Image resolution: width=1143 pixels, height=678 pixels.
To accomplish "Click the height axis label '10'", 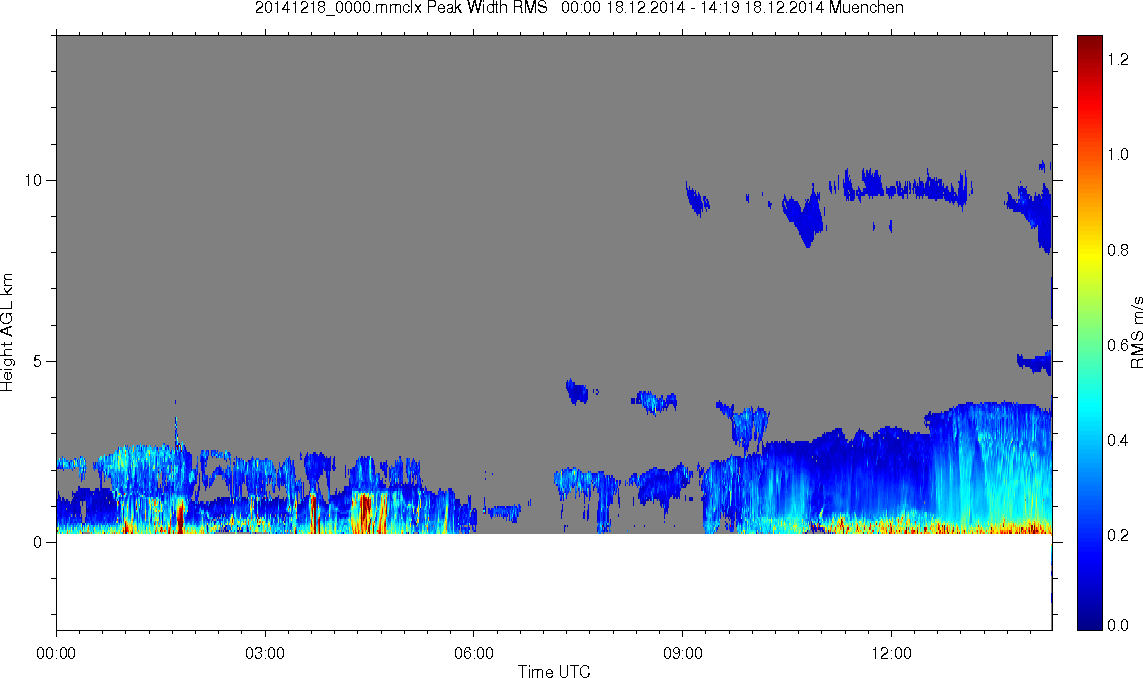I will pos(33,180).
